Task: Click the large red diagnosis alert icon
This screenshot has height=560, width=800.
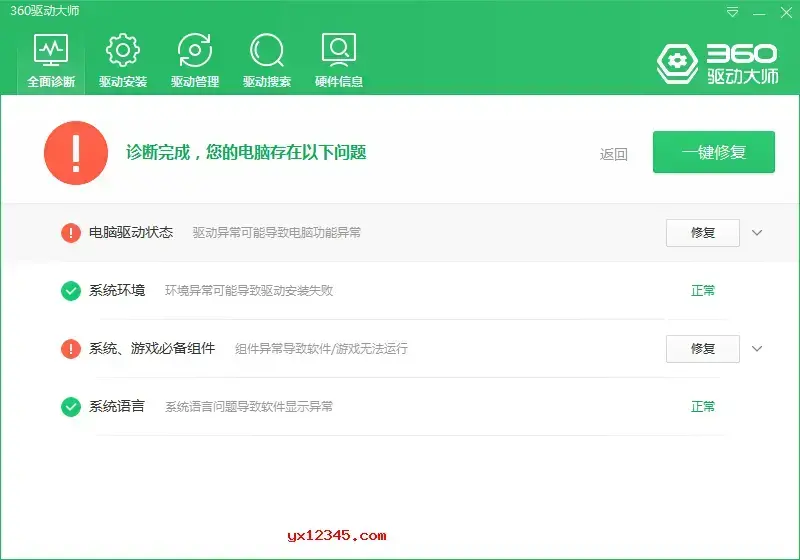Action: click(76, 153)
